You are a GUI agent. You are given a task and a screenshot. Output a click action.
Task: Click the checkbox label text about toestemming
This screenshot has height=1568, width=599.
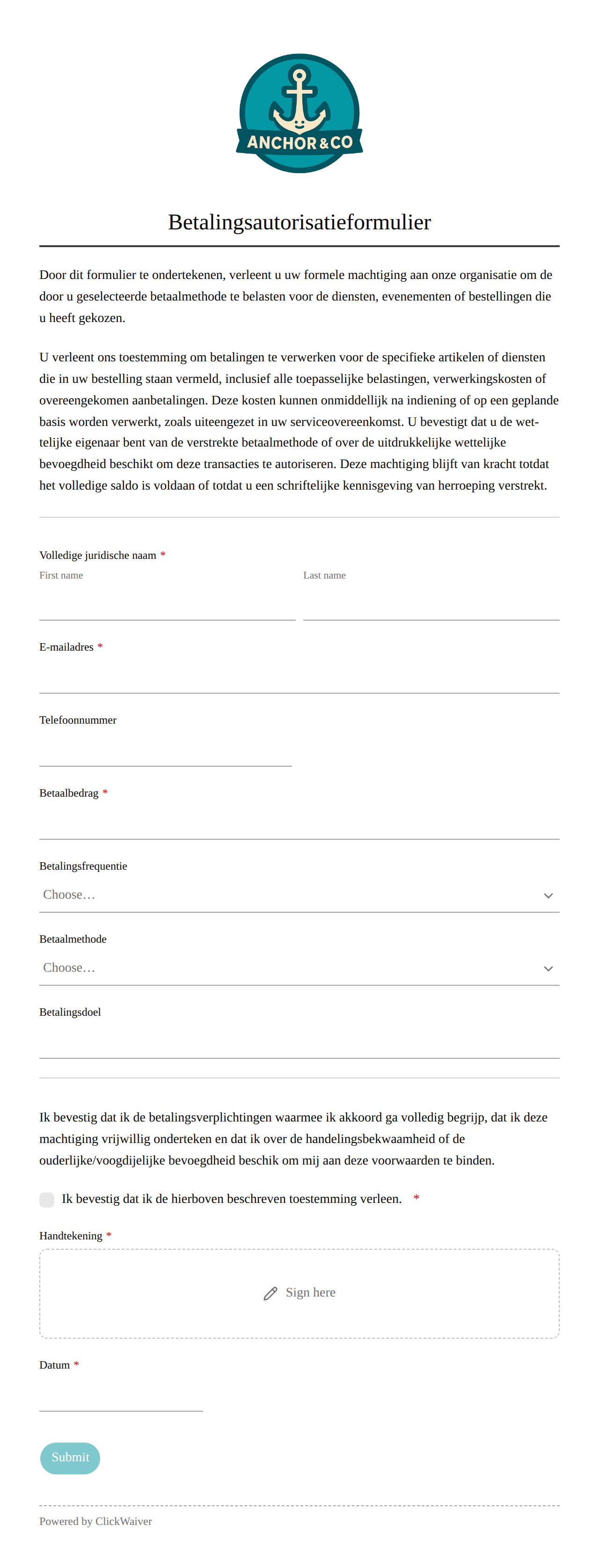[x=232, y=1199]
